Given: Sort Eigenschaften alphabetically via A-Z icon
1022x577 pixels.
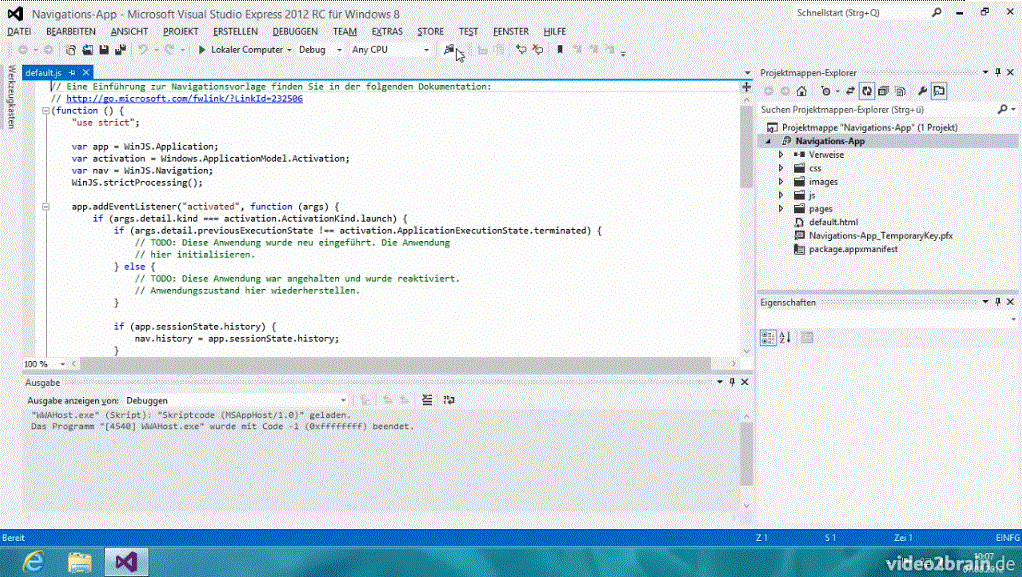Looking at the screenshot, I should (x=785, y=337).
